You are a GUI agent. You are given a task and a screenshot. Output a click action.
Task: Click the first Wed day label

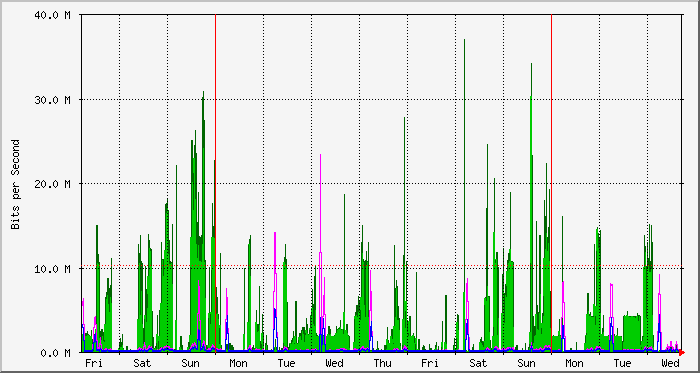pos(334,363)
